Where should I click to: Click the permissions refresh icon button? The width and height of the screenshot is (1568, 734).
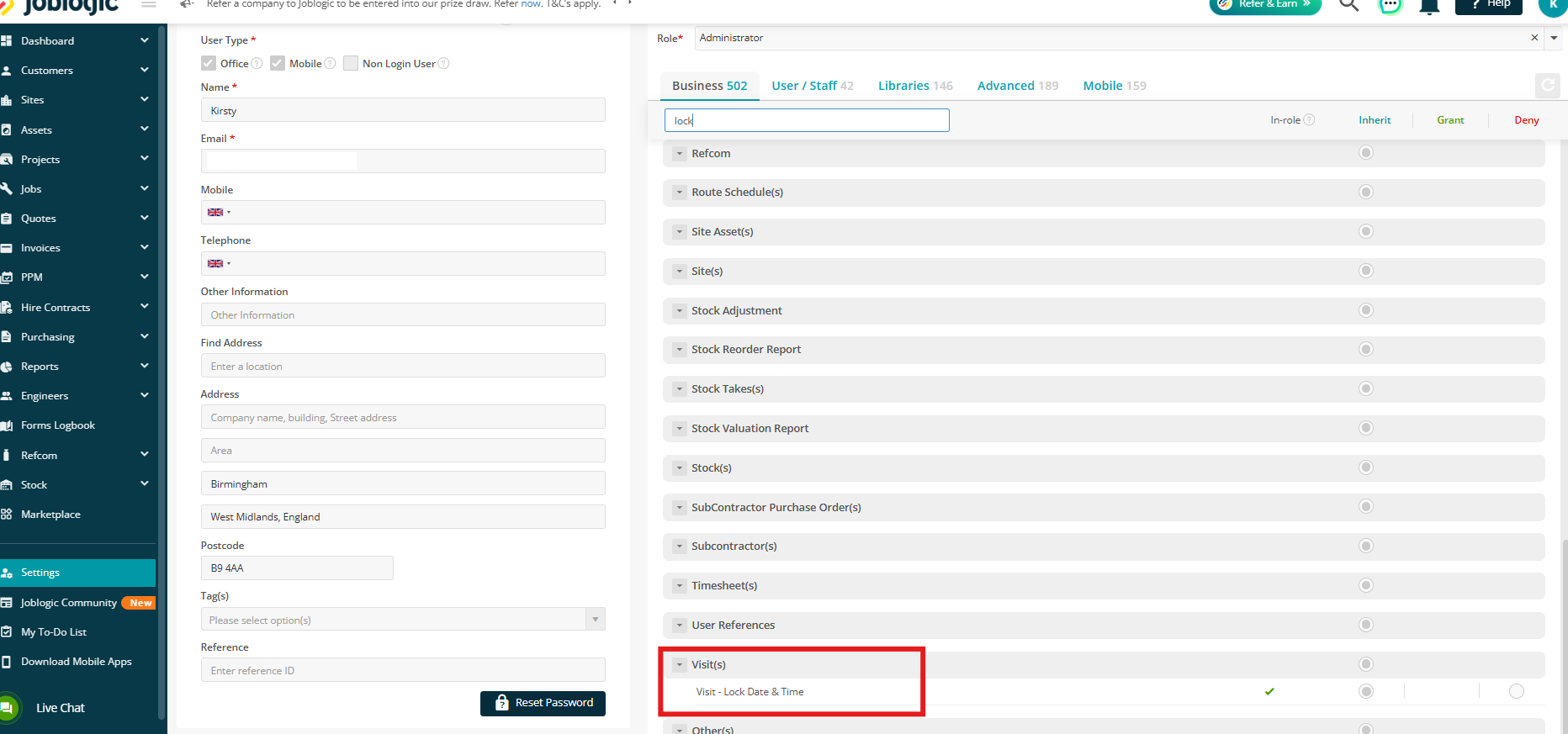point(1548,86)
